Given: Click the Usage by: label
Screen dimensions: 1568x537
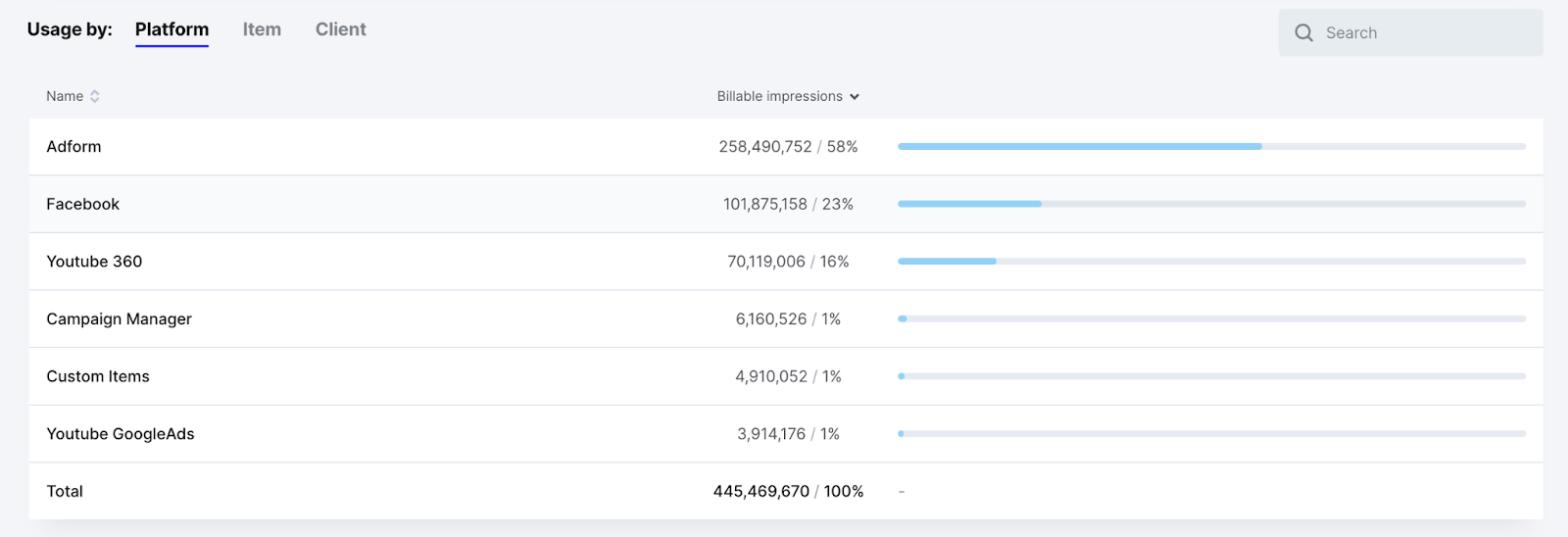Looking at the screenshot, I should pyautogui.click(x=70, y=29).
